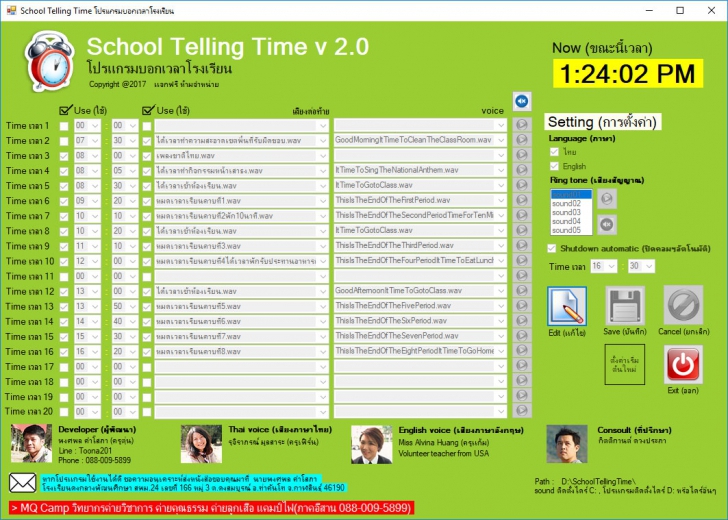Open Thai sound dropdown for Time 3
Image resolution: width=728 pixels, height=520 pixels.
point(323,156)
